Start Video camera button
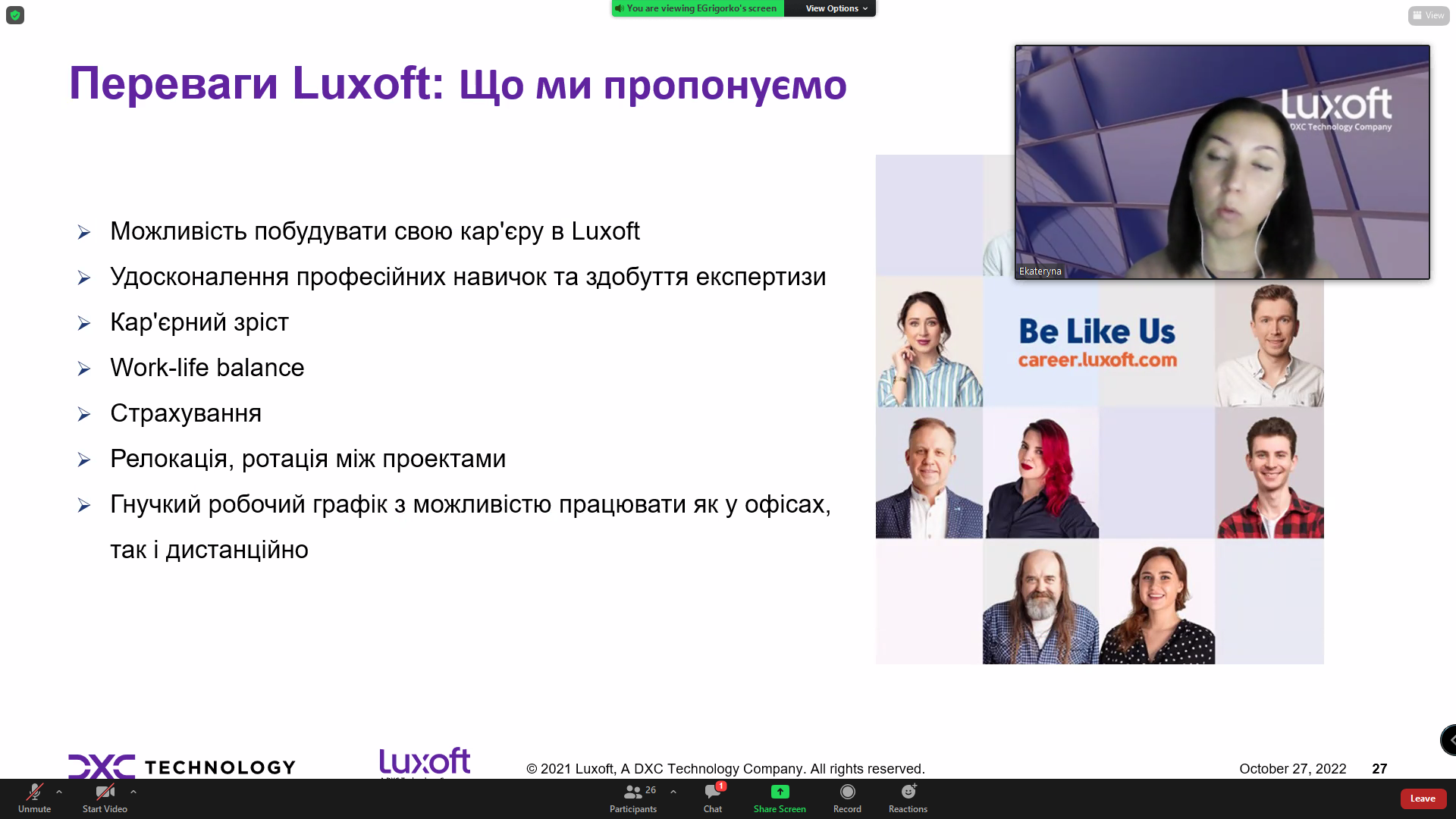 [105, 799]
